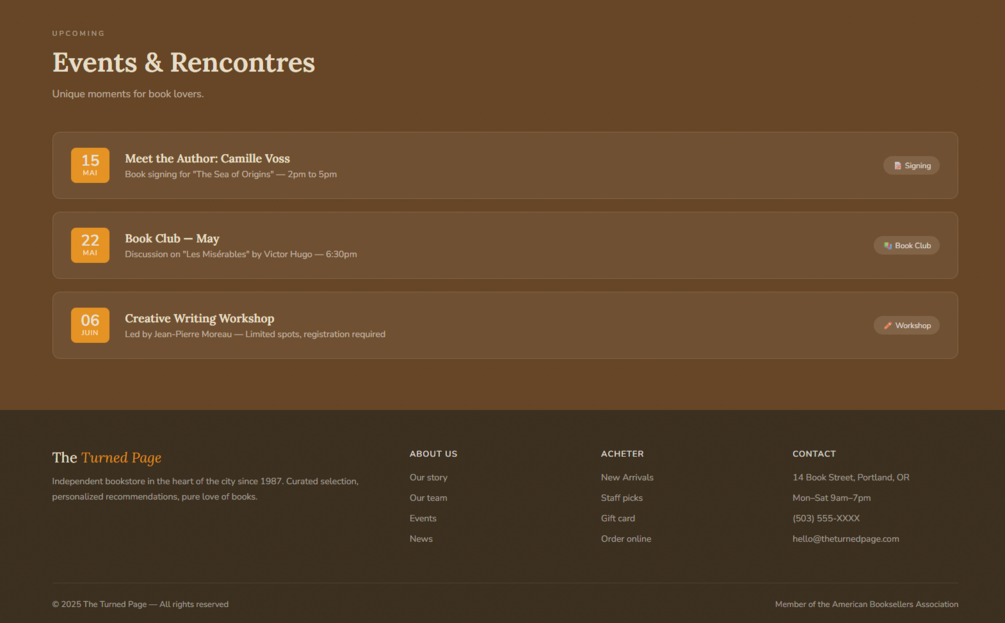Click the Independent bookstore footer description
The image size is (1005, 623).
pos(205,489)
